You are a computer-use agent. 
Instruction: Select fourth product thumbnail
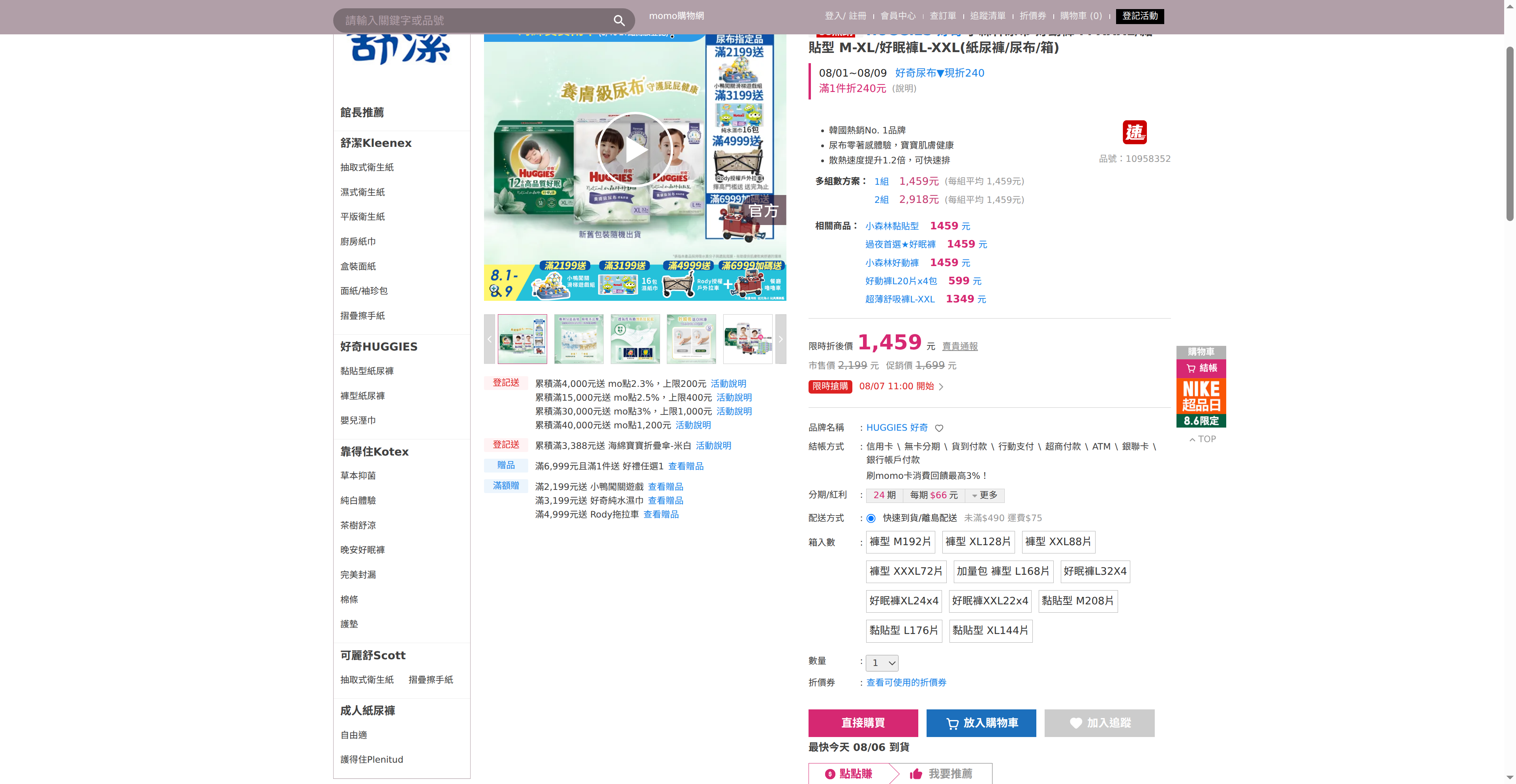692,339
